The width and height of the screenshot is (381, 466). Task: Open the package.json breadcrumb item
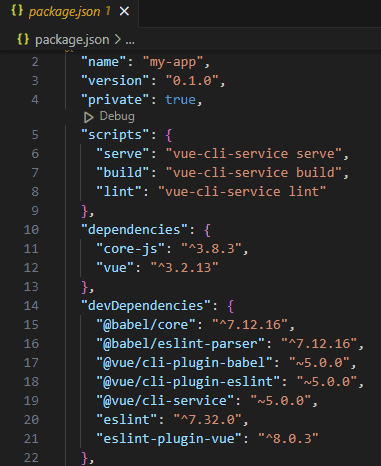[72, 40]
